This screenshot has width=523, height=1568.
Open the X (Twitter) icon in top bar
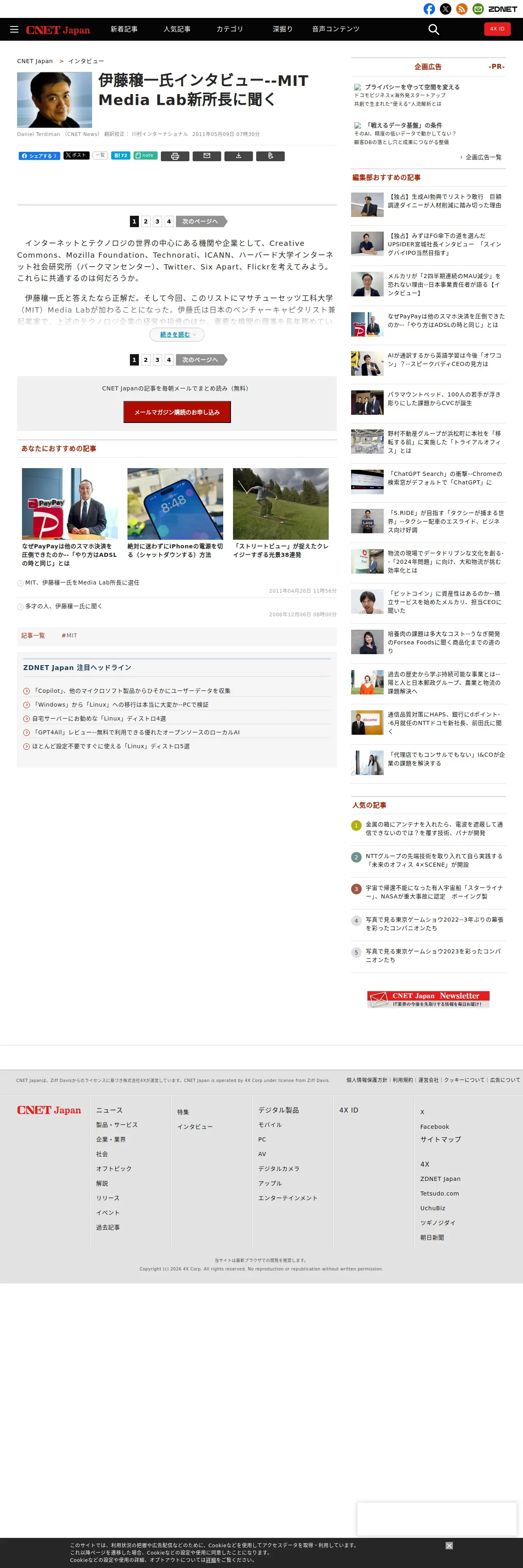446,9
